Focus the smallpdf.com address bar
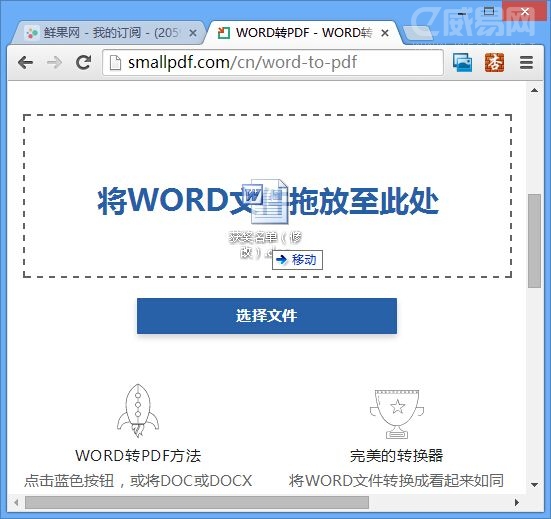 coord(273,63)
